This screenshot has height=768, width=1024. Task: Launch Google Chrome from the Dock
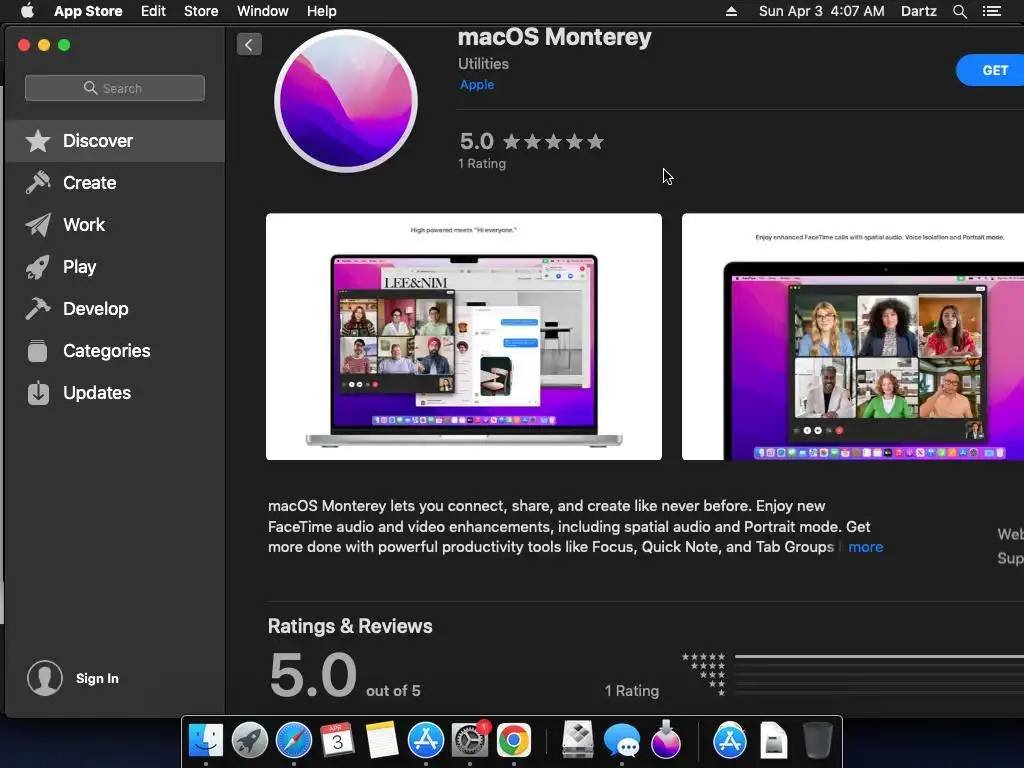click(x=514, y=740)
